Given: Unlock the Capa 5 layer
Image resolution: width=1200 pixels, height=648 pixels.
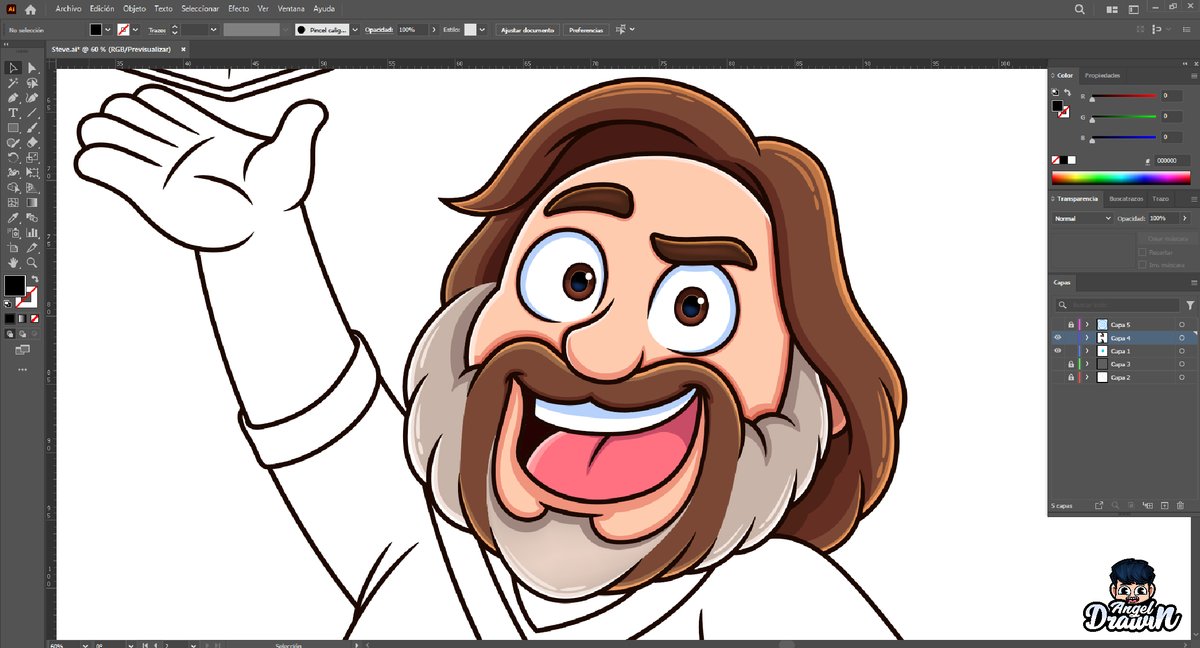Looking at the screenshot, I should coord(1071,325).
